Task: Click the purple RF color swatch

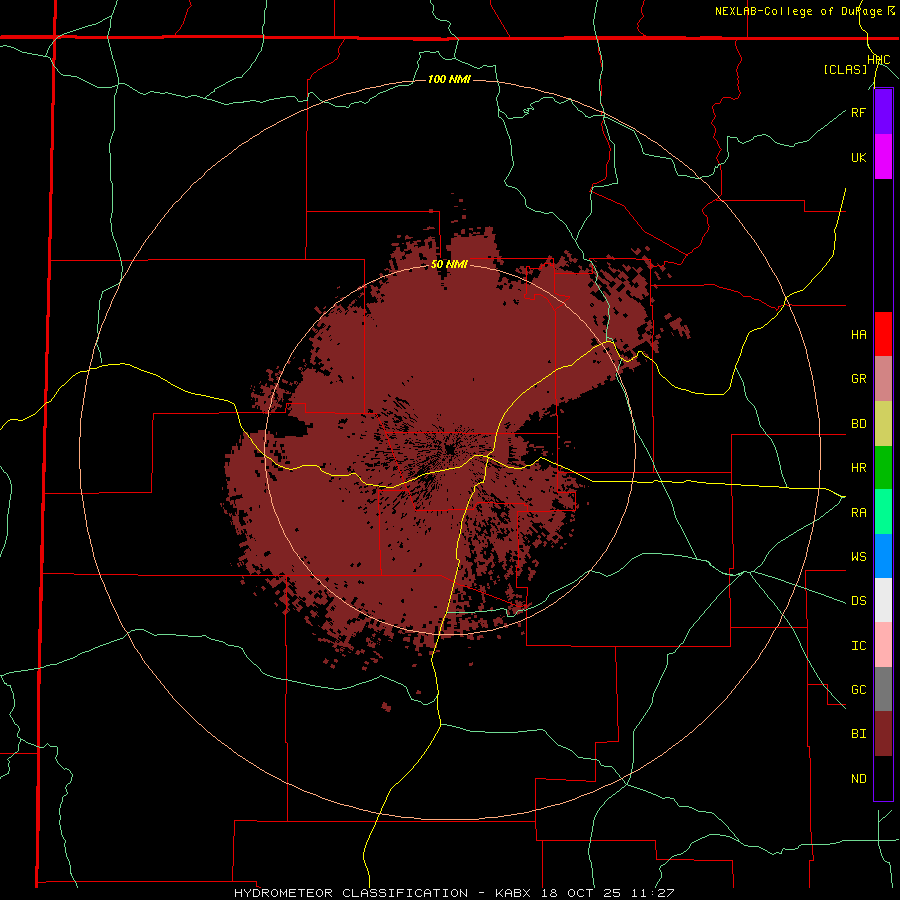Action: [883, 112]
